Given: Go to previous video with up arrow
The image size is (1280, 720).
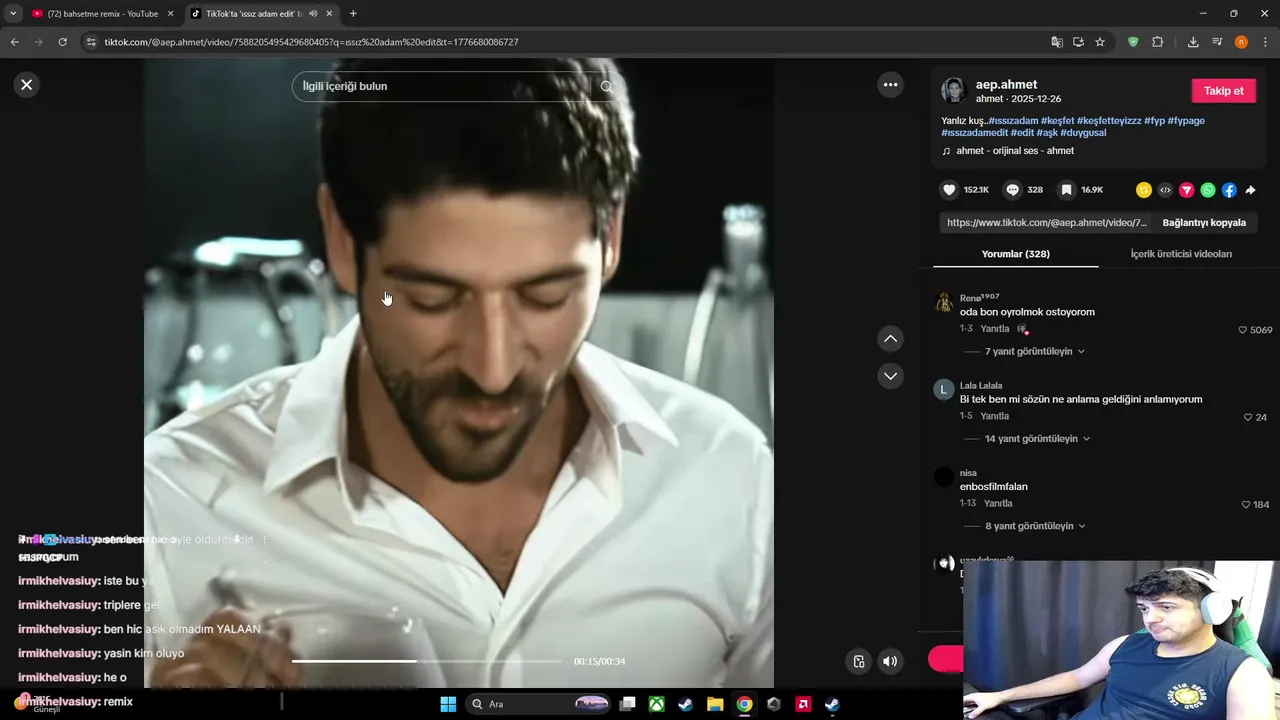Looking at the screenshot, I should (x=890, y=339).
